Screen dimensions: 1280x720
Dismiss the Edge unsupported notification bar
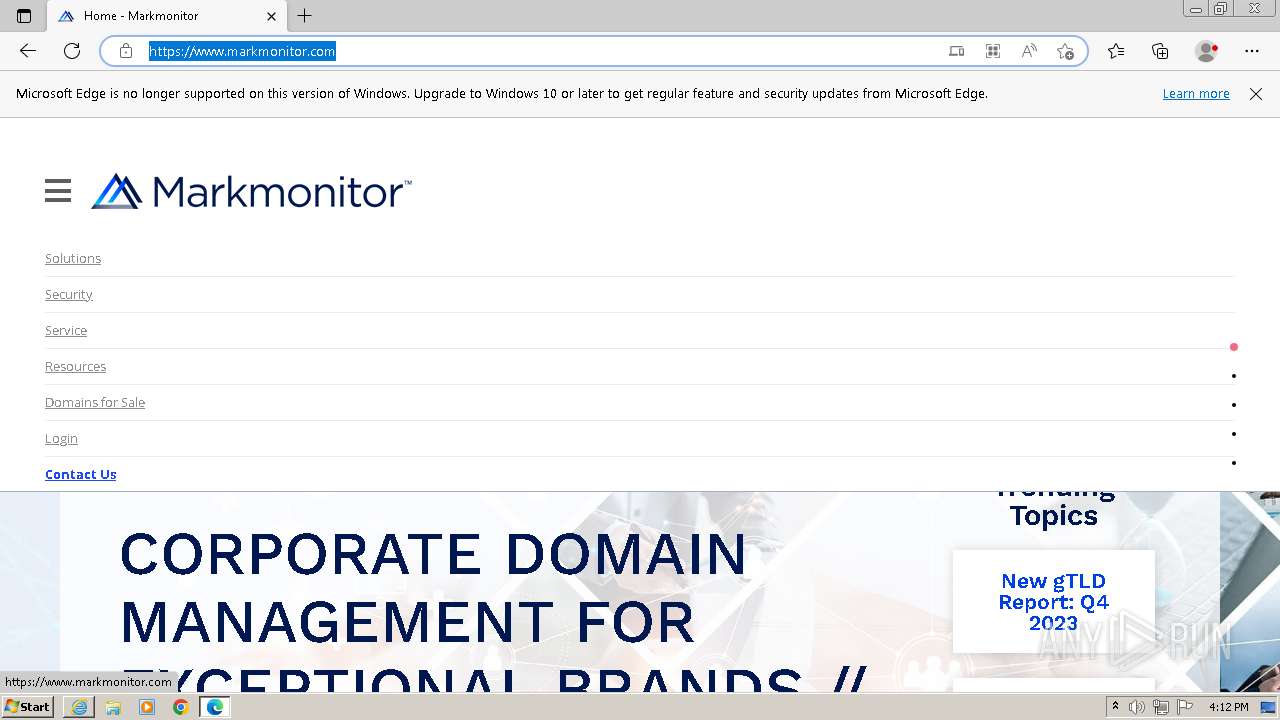pyautogui.click(x=1256, y=94)
